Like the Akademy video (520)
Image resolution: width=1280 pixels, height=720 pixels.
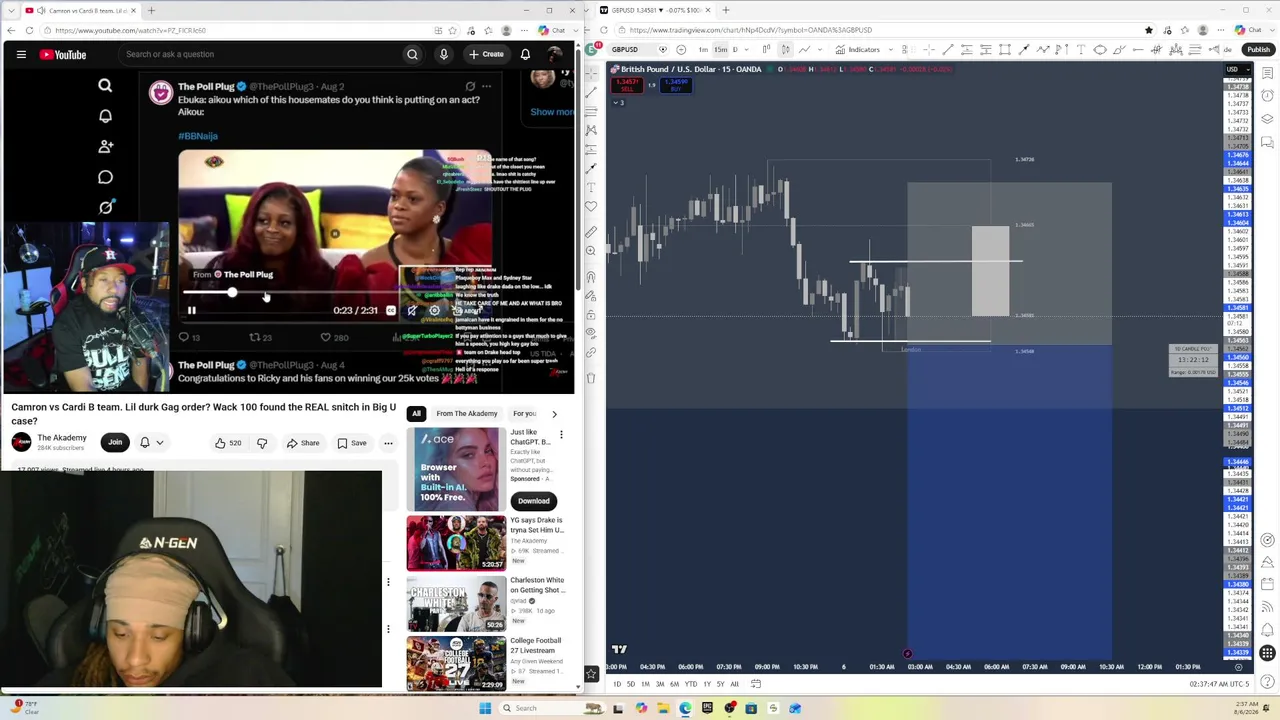pos(229,443)
